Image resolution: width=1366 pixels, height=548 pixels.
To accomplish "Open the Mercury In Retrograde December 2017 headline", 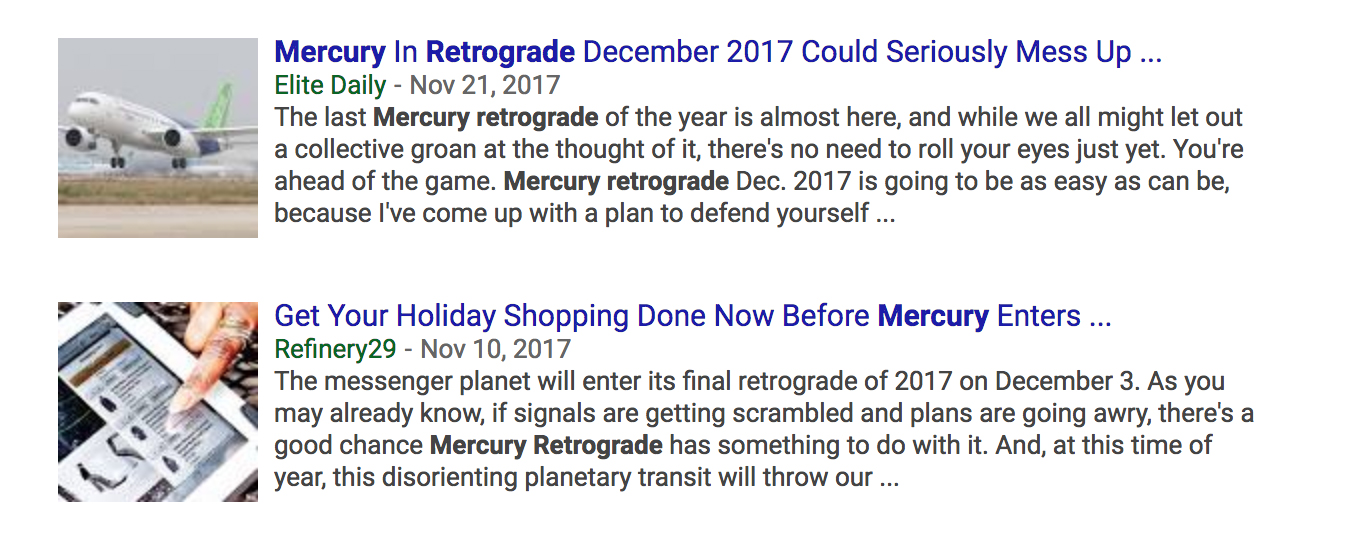I will pyautogui.click(x=718, y=52).
